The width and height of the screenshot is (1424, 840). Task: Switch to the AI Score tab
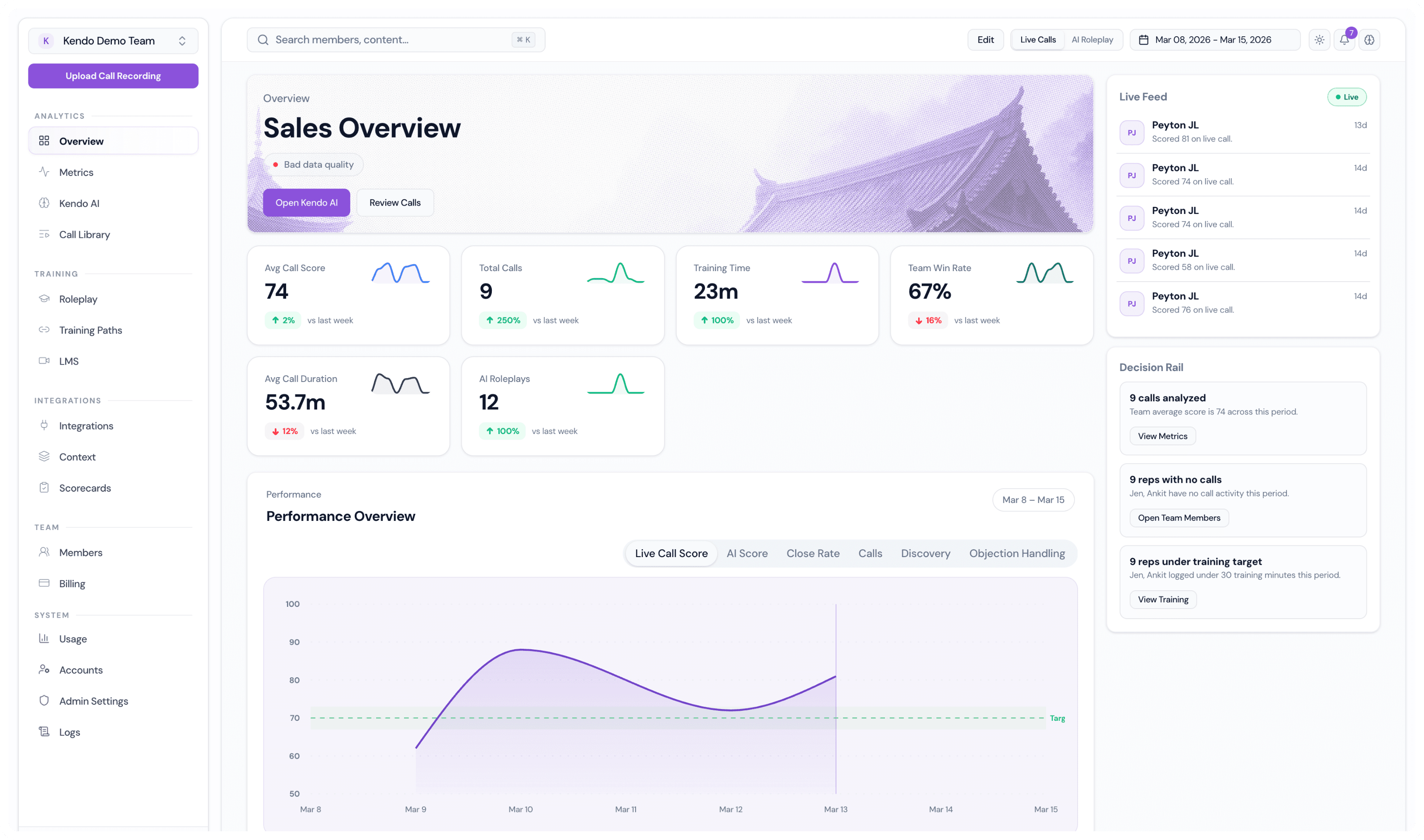(x=747, y=553)
